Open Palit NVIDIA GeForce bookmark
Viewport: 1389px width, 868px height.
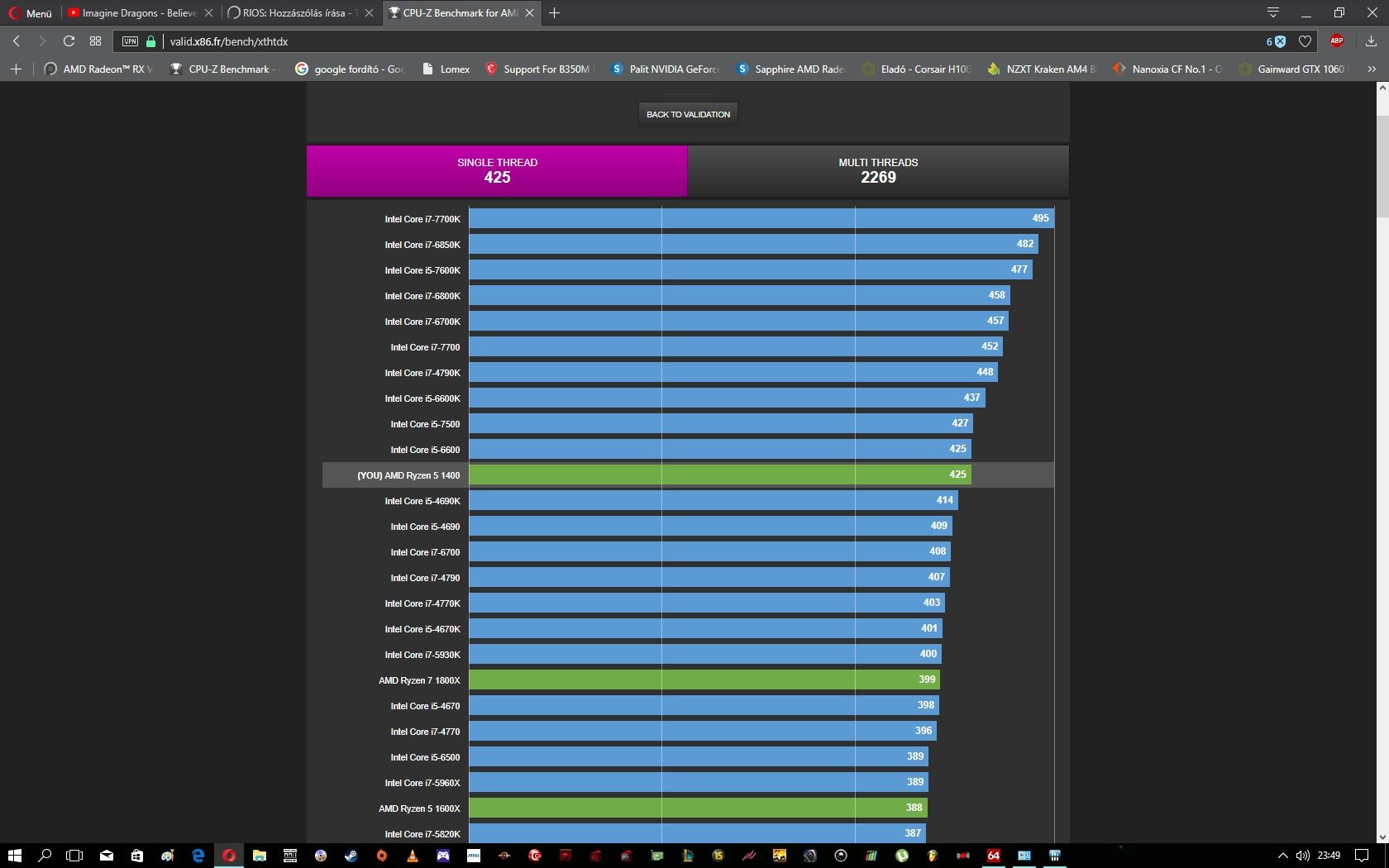[x=666, y=69]
